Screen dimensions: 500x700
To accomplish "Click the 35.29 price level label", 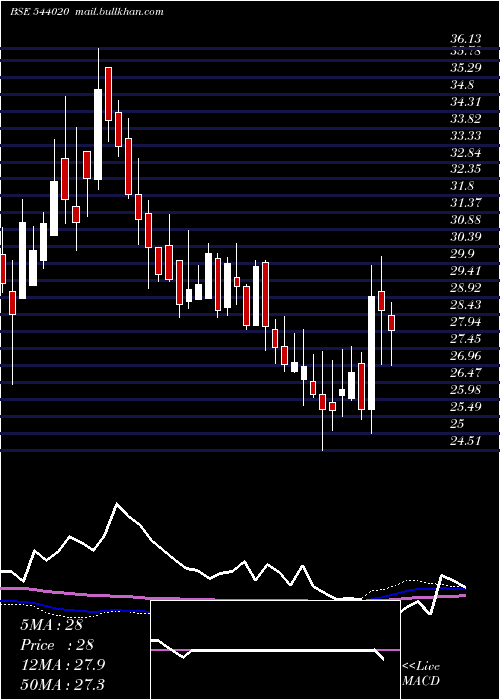I will coord(466,68).
